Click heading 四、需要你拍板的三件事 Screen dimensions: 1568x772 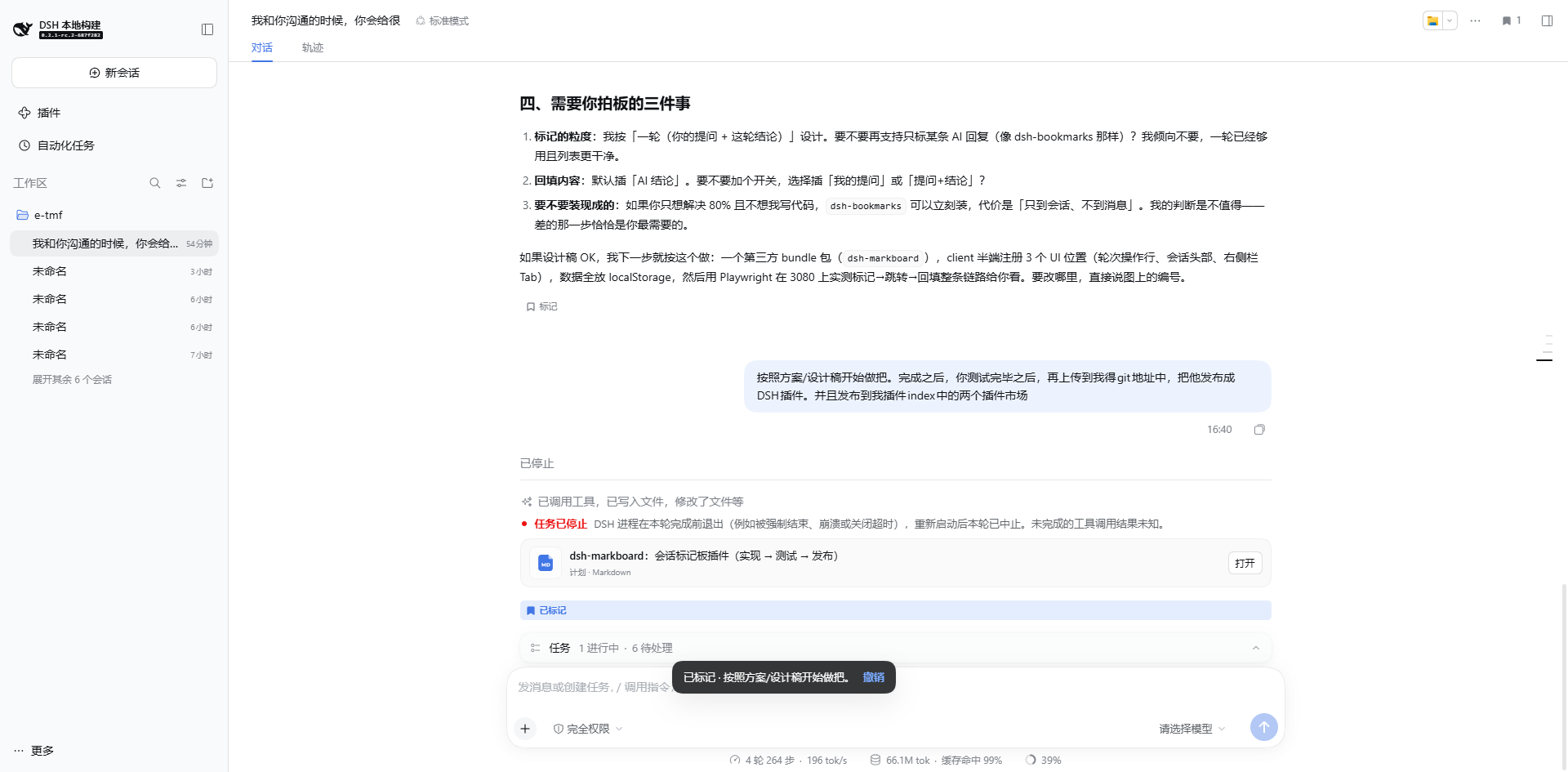click(605, 104)
